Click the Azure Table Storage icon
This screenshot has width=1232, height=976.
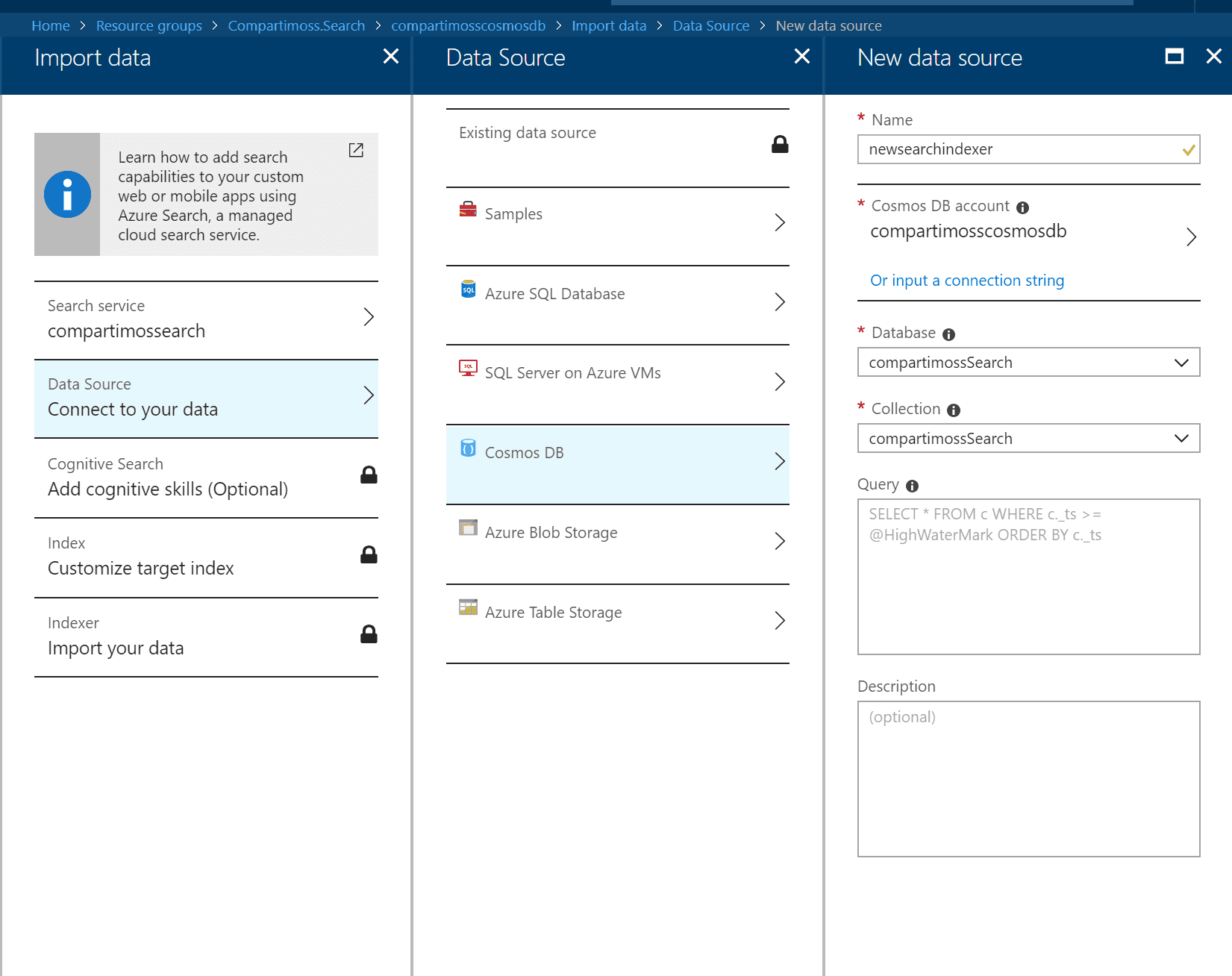468,607
